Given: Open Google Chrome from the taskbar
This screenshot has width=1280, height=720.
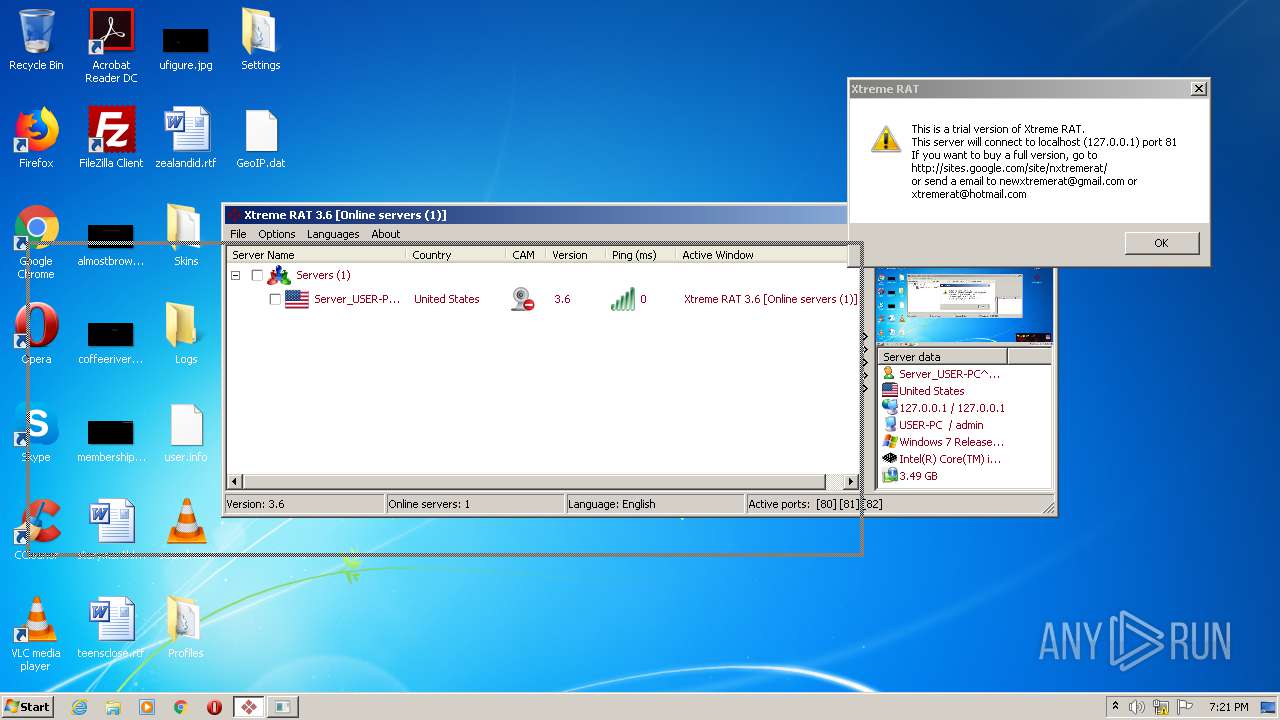Looking at the screenshot, I should pyautogui.click(x=181, y=707).
